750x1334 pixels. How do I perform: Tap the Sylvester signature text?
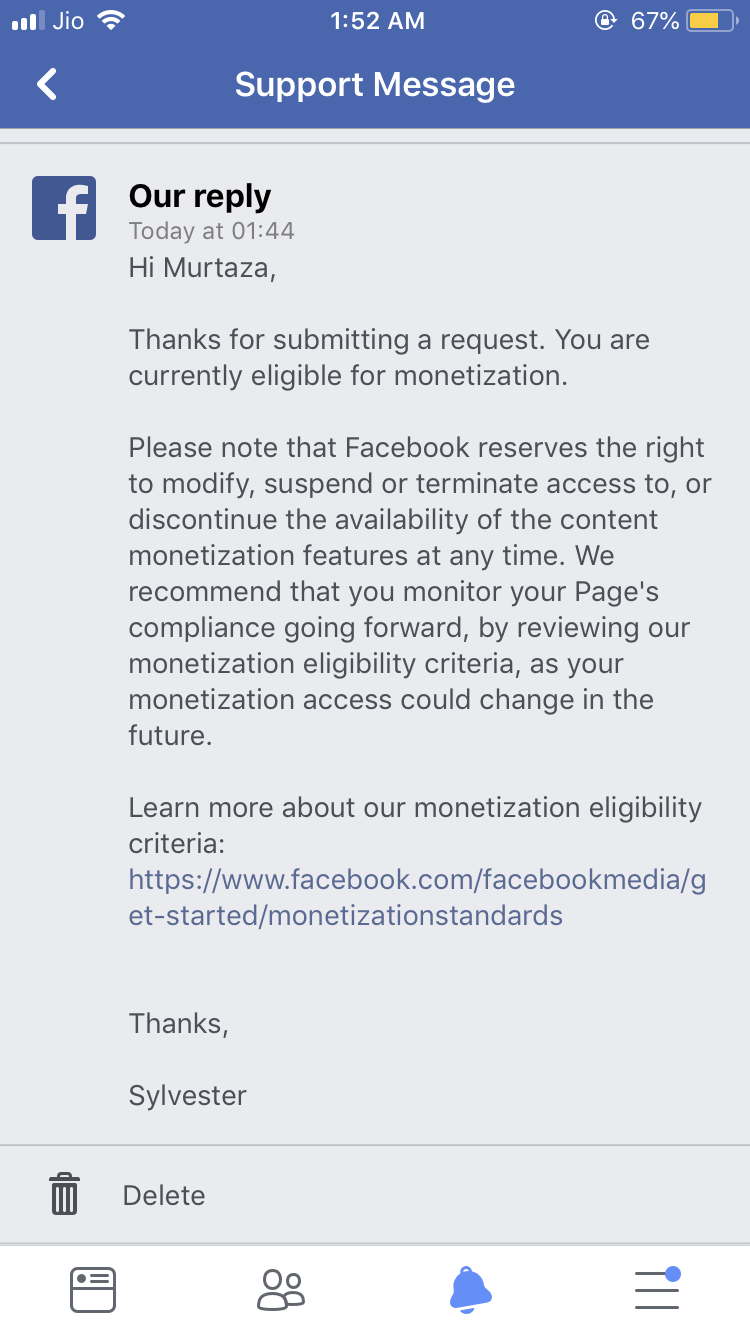188,1096
